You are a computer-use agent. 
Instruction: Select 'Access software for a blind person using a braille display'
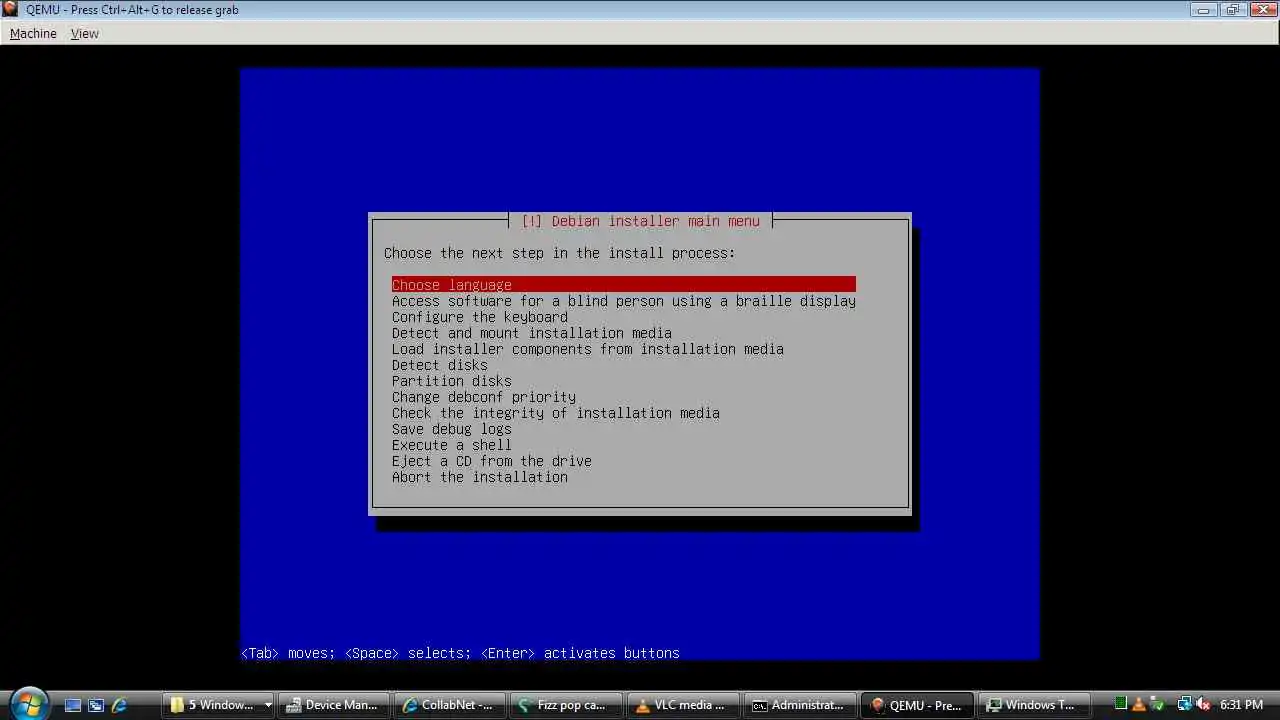coord(624,301)
